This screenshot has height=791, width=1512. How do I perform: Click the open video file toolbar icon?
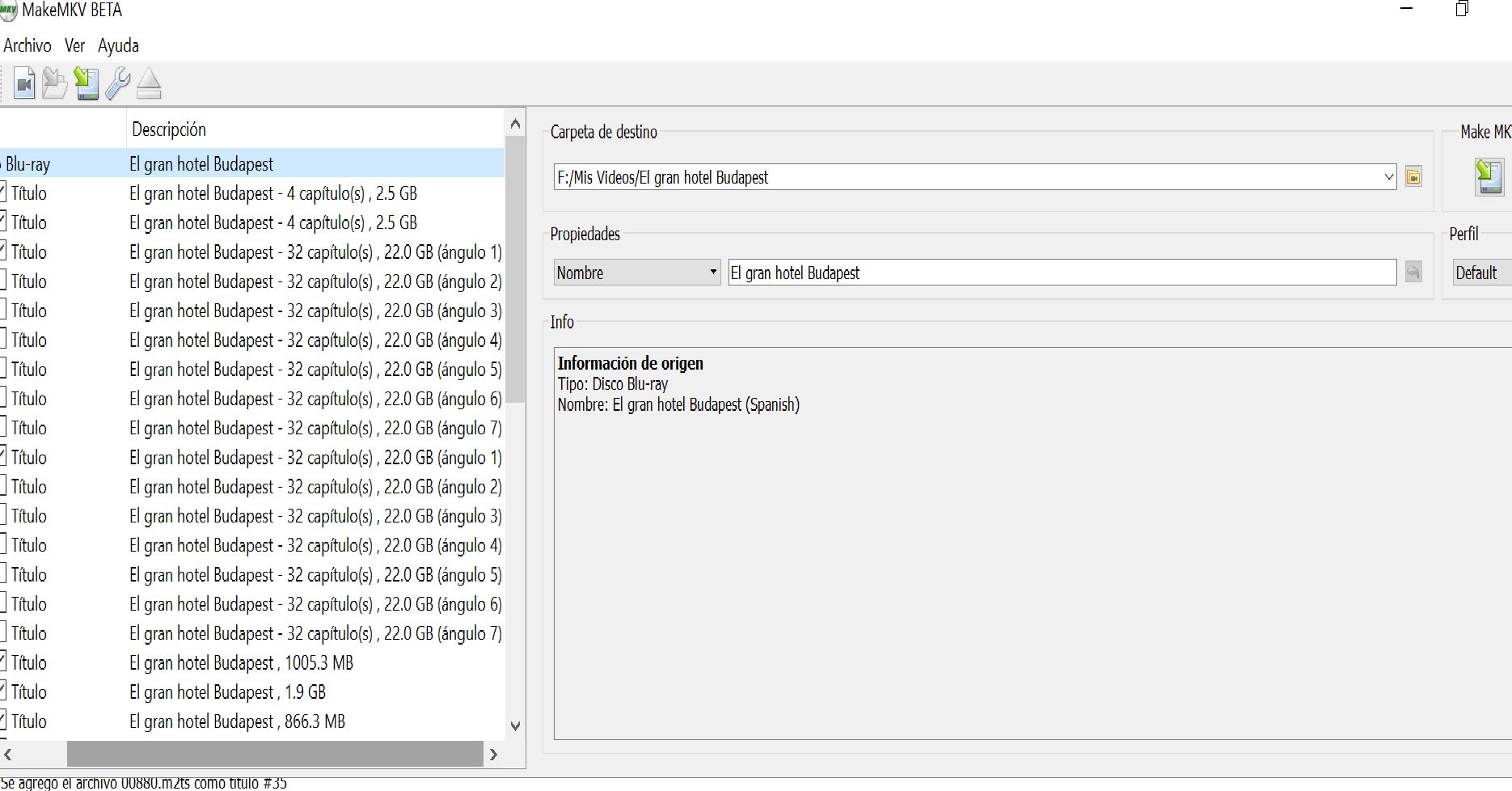[x=24, y=83]
